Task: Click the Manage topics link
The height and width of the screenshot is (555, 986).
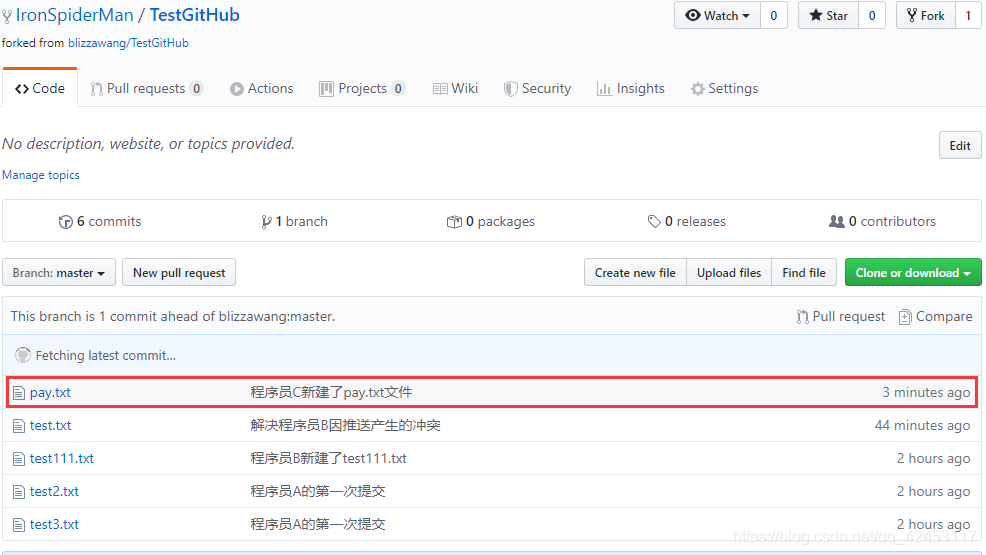Action: click(x=41, y=175)
